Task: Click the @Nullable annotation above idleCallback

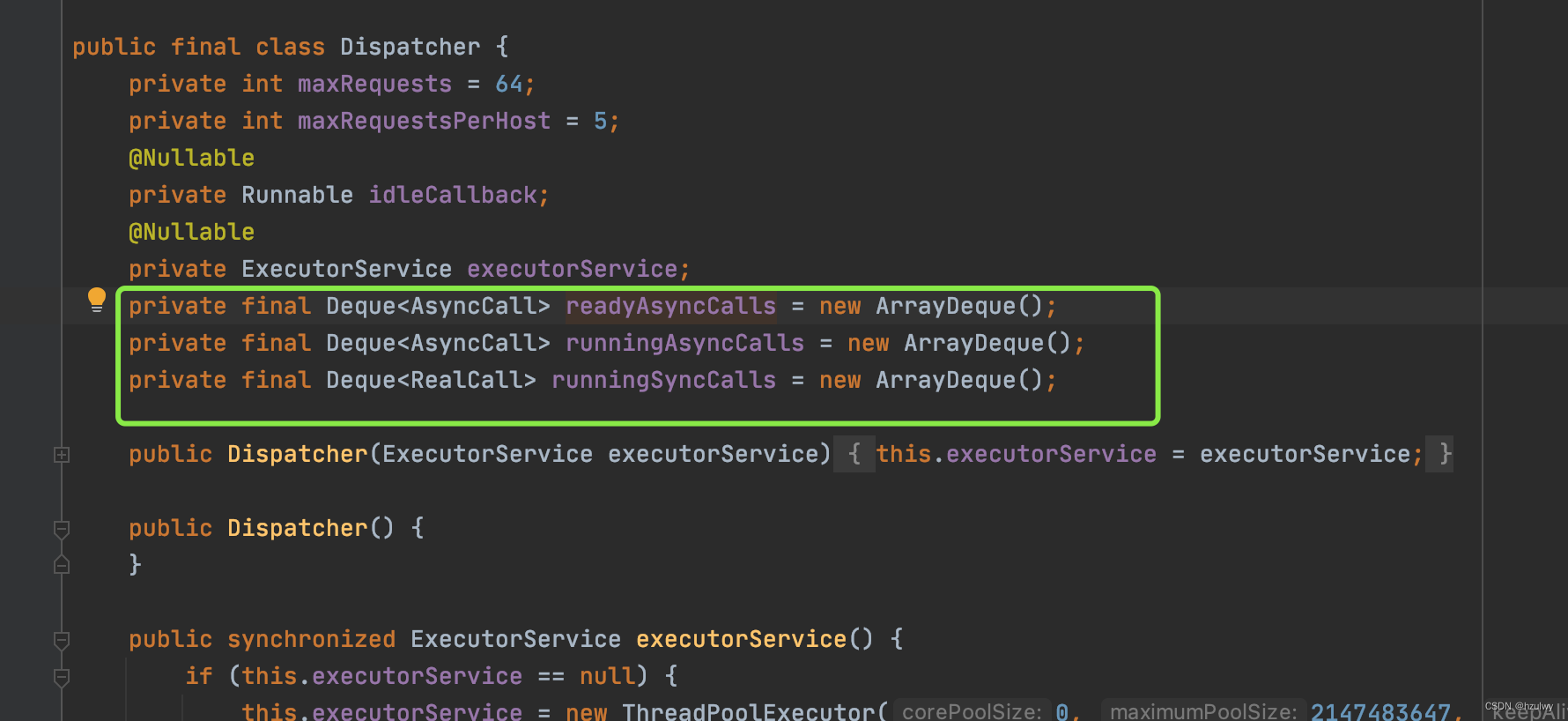Action: coord(191,158)
